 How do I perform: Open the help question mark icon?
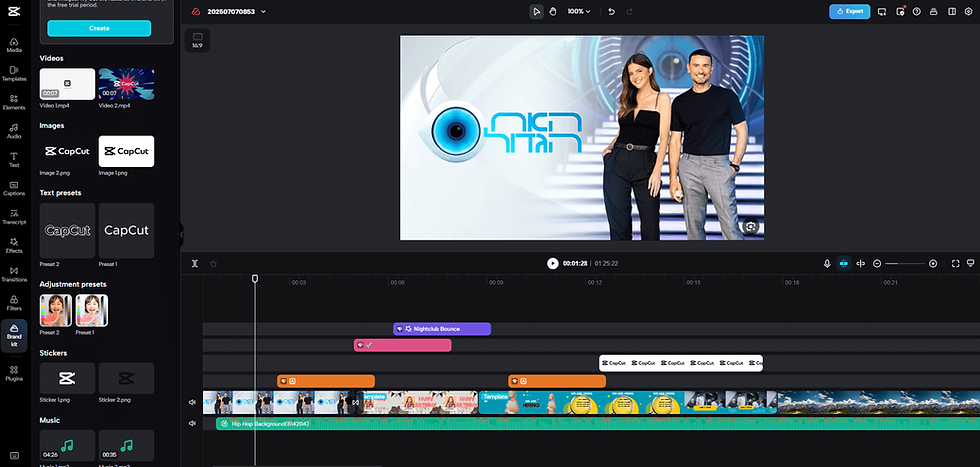[917, 11]
